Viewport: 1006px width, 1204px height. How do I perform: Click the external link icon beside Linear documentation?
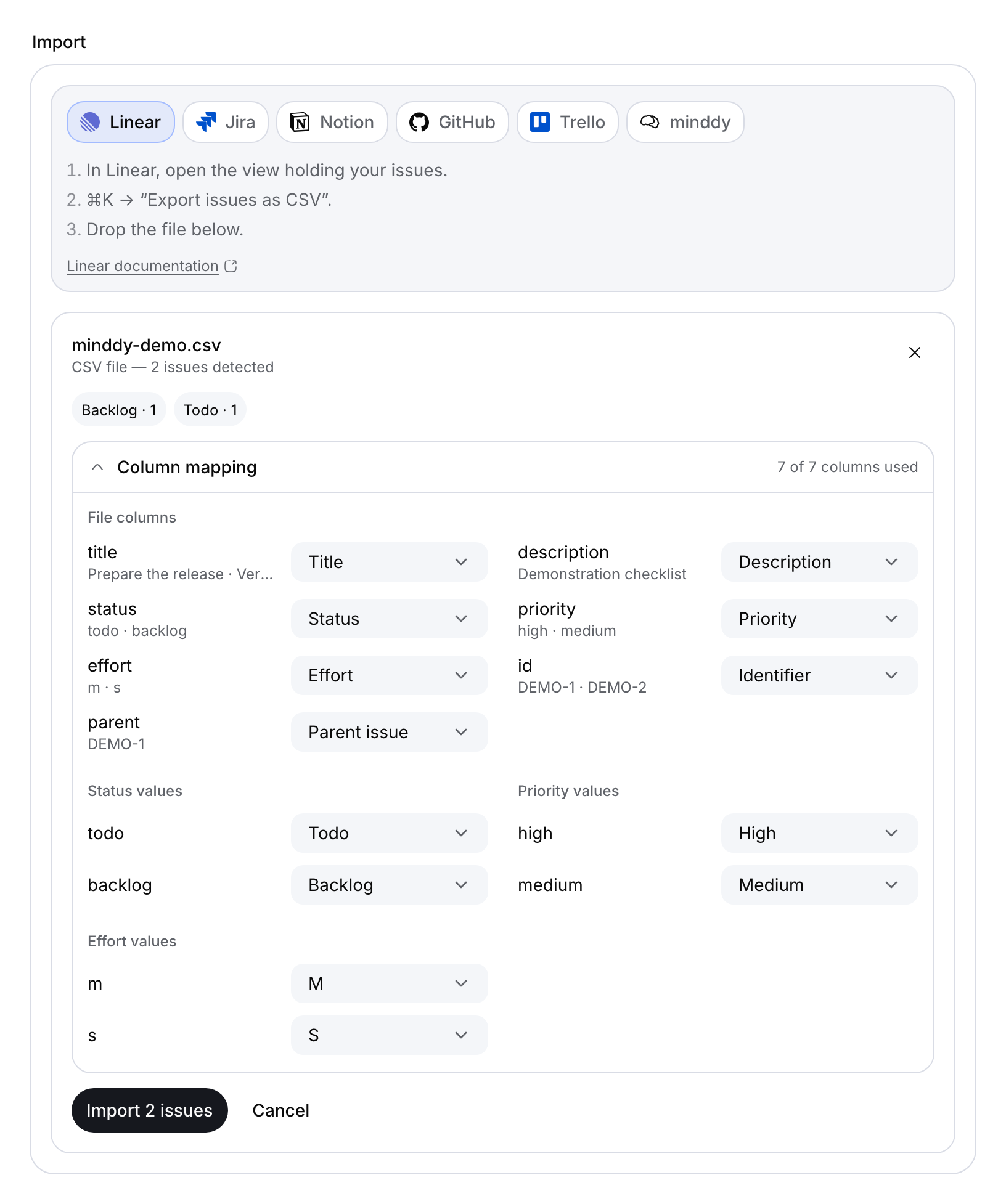pyautogui.click(x=231, y=266)
